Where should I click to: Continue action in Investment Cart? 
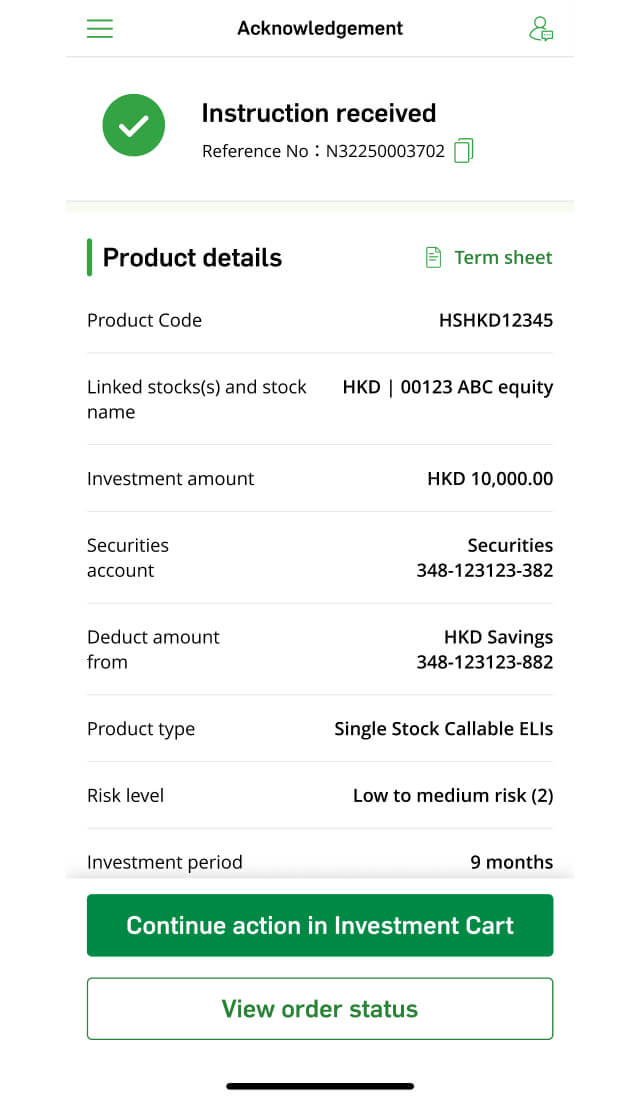[320, 925]
